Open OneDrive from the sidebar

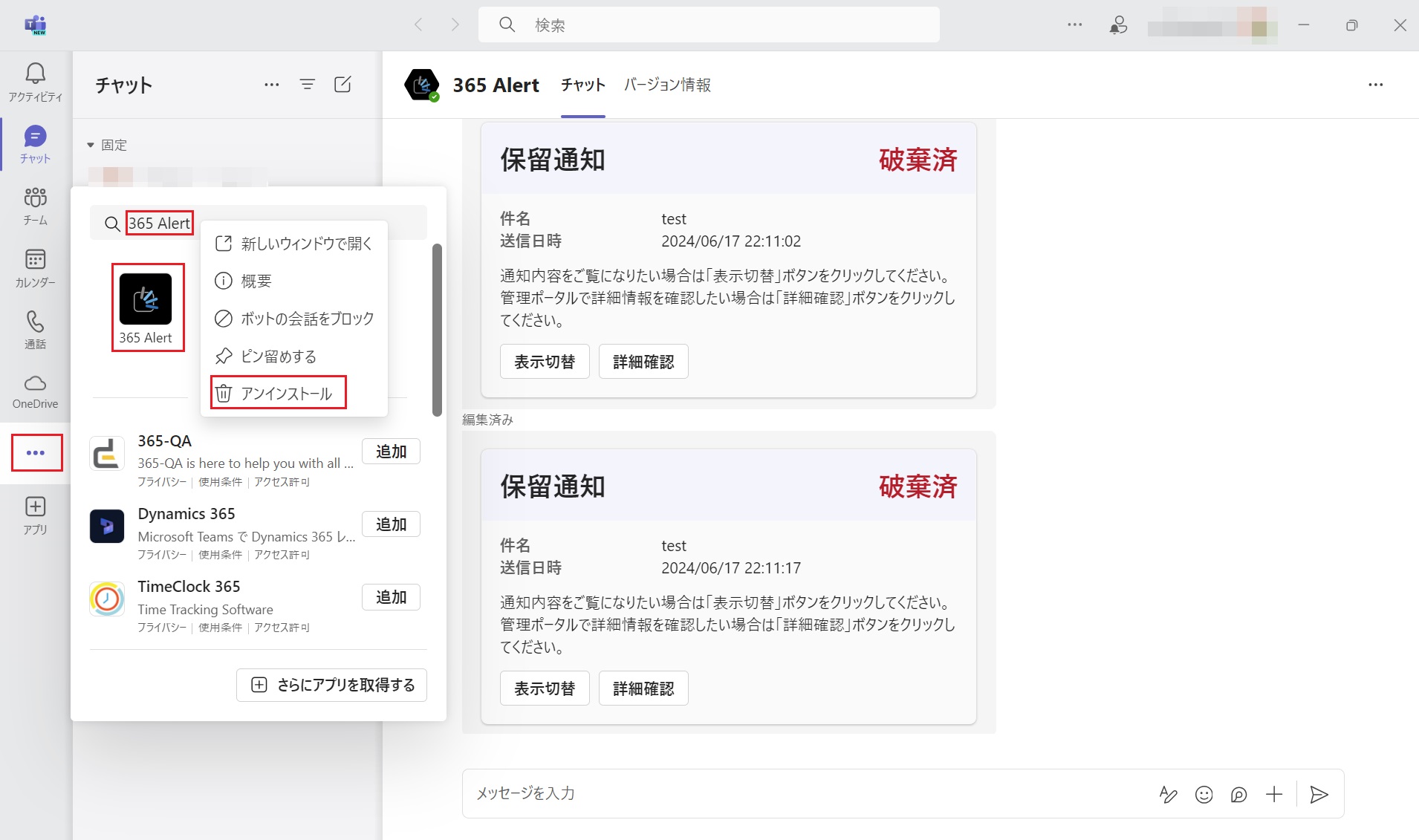35,391
